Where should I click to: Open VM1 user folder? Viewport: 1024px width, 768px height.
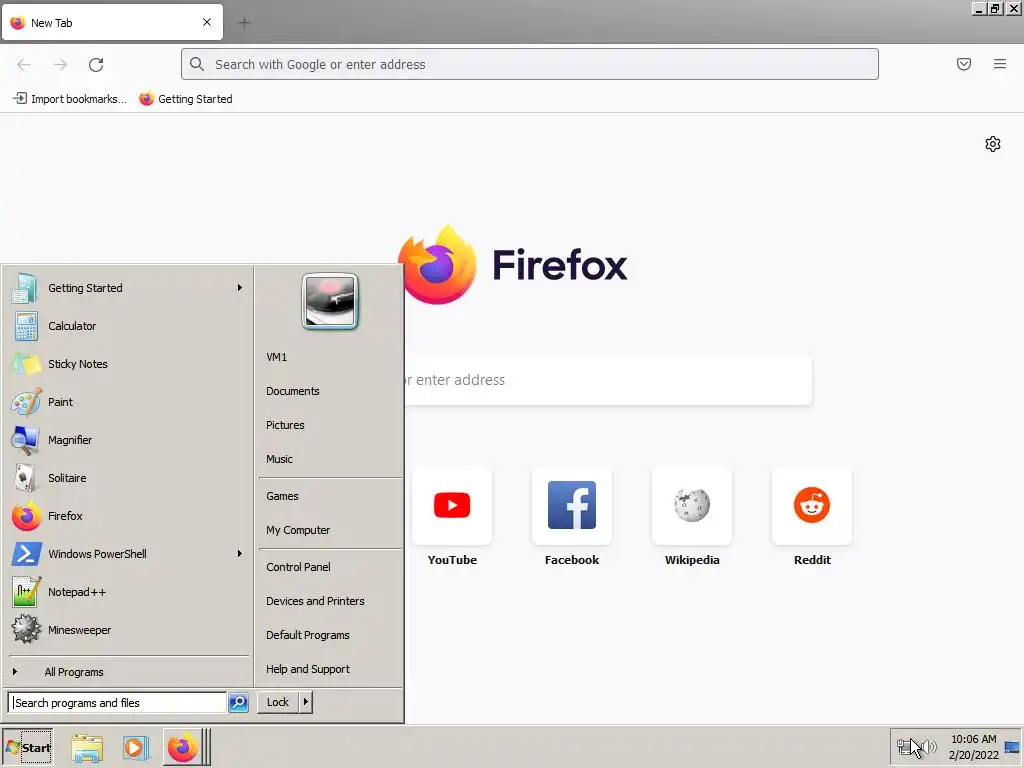click(x=330, y=357)
